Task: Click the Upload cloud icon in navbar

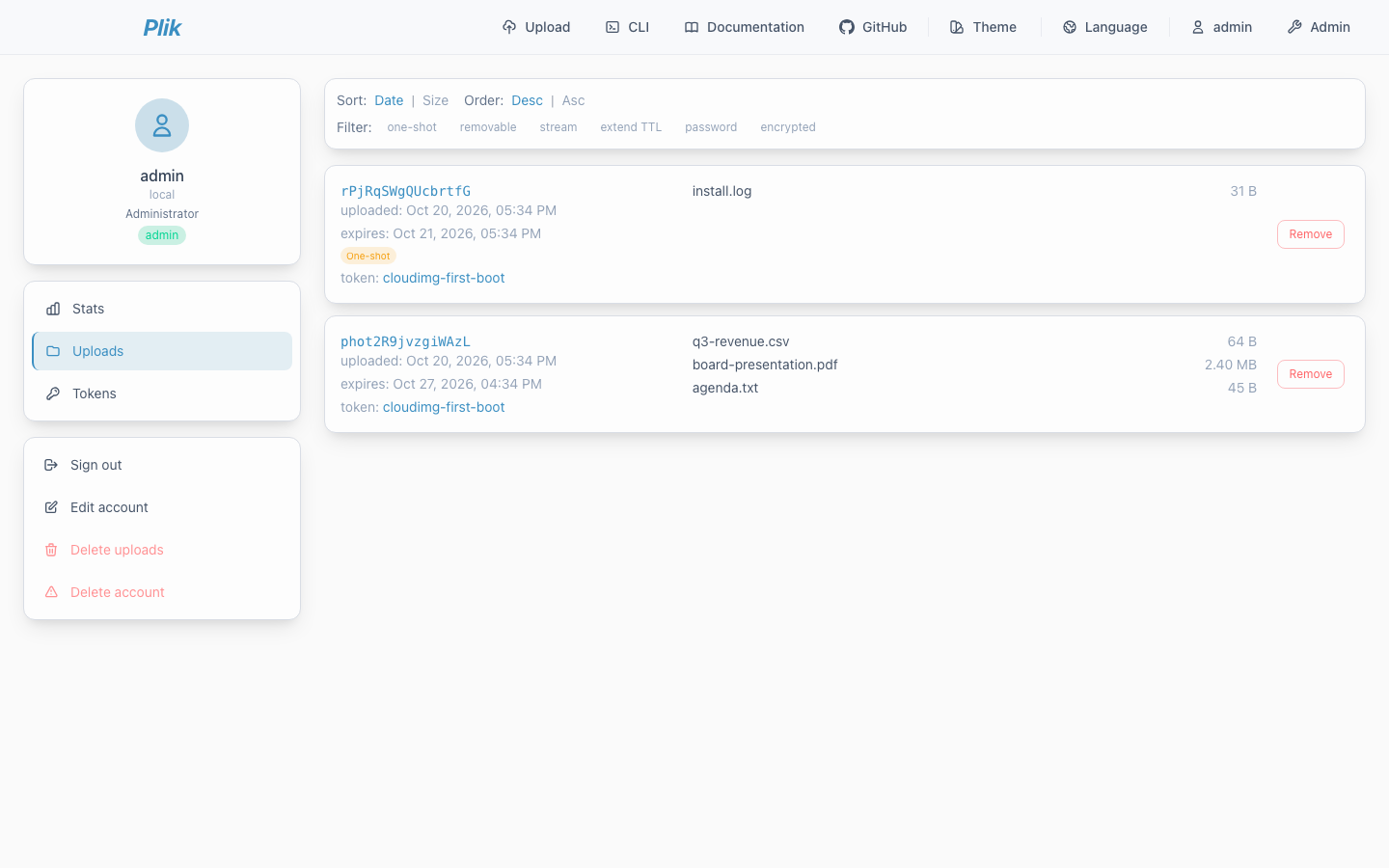Action: tap(509, 27)
